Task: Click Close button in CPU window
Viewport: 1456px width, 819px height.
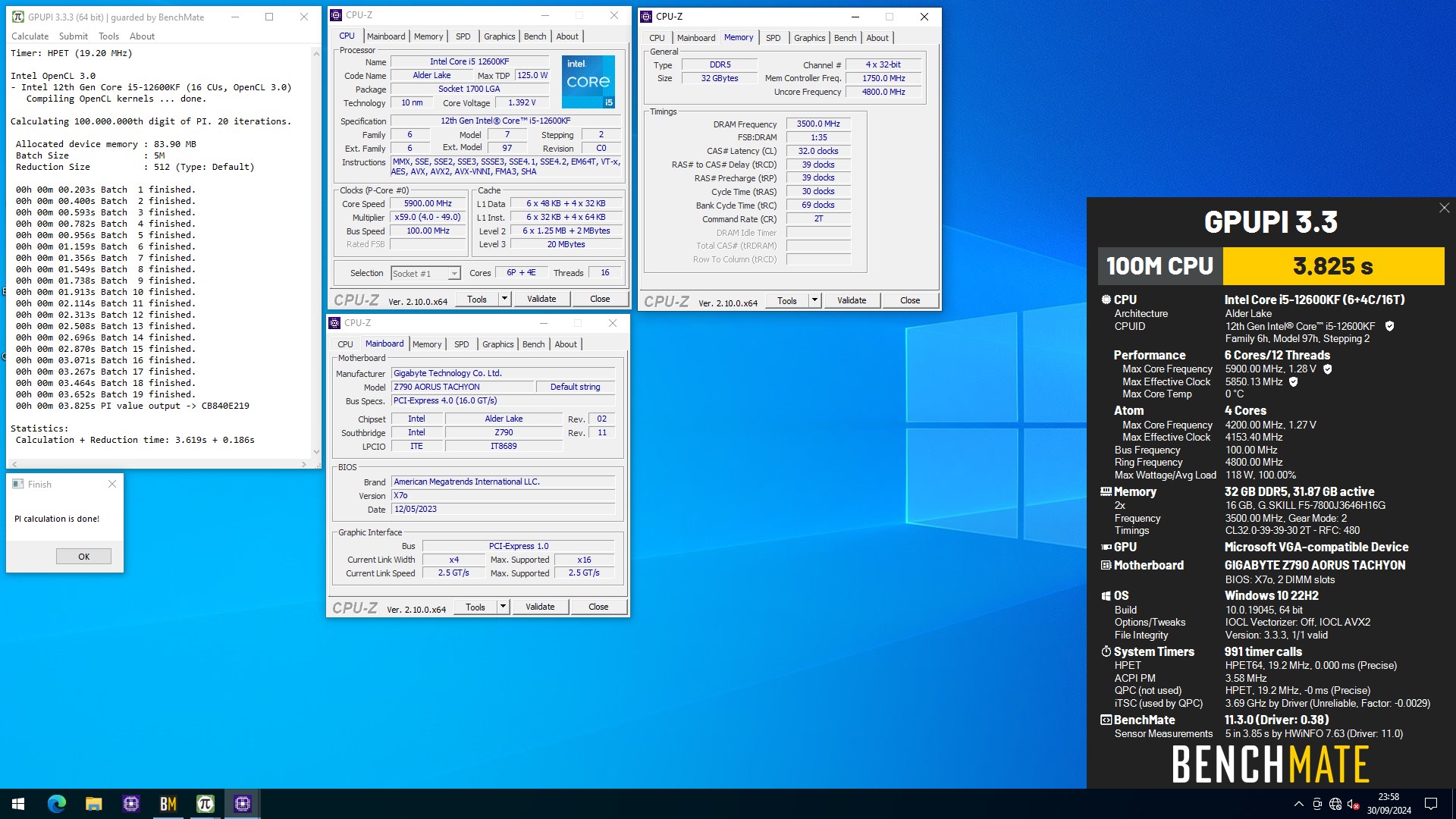Action: point(600,300)
